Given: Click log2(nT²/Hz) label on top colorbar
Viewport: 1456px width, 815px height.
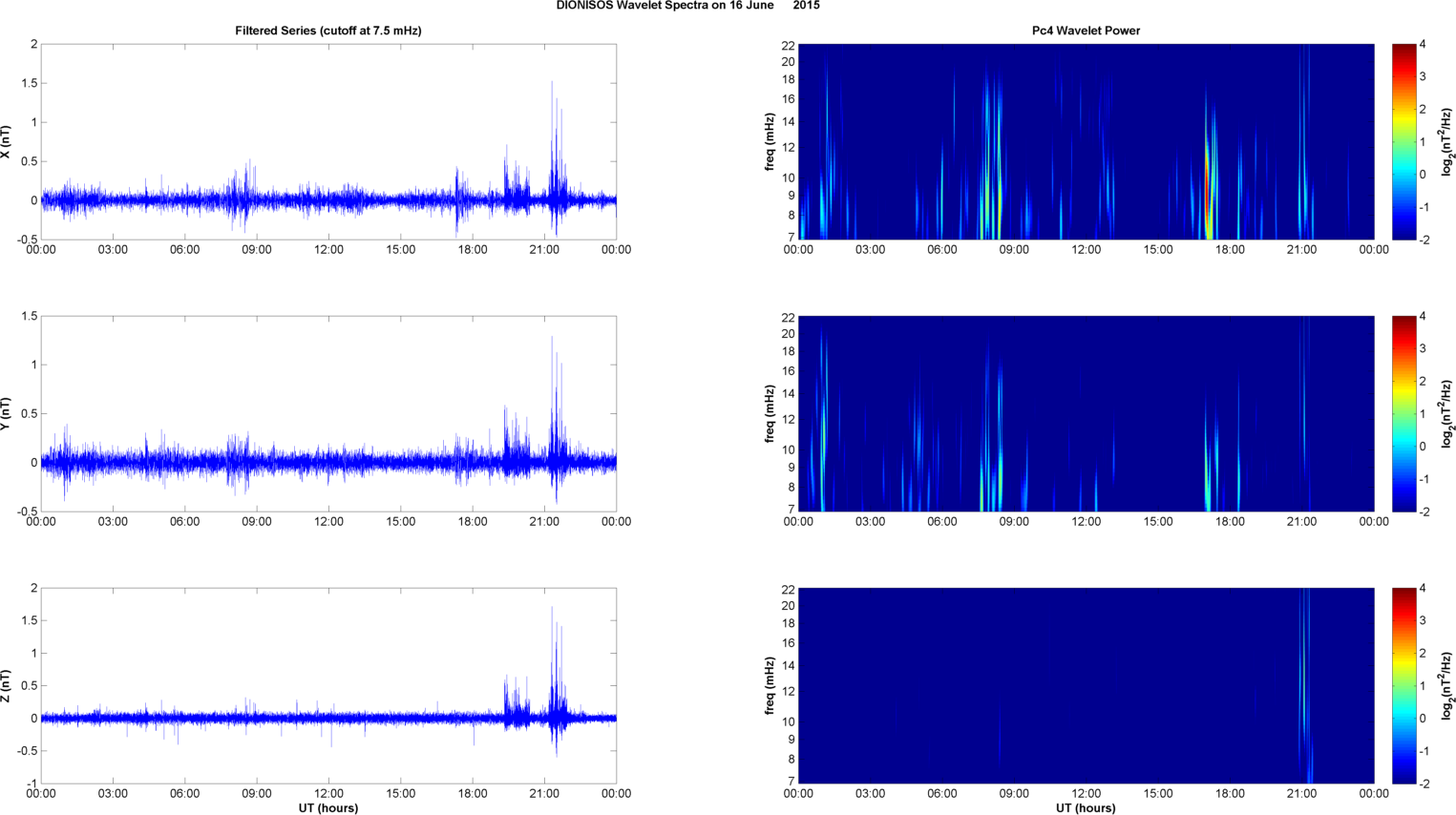Looking at the screenshot, I should (1447, 142).
